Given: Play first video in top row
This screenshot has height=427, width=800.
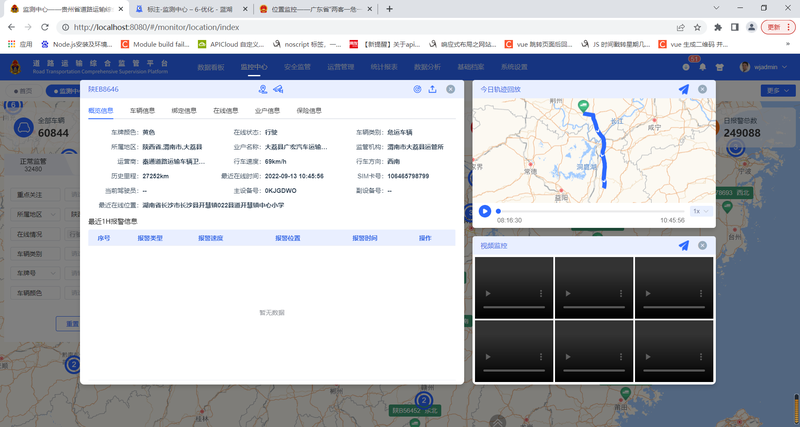Looking at the screenshot, I should coord(488,293).
